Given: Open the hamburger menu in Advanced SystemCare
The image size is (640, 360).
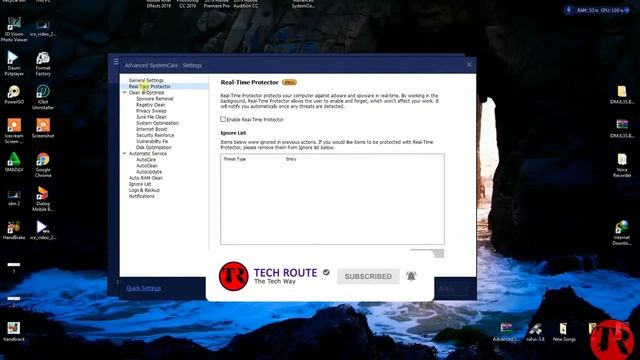Looking at the screenshot, I should (116, 62).
